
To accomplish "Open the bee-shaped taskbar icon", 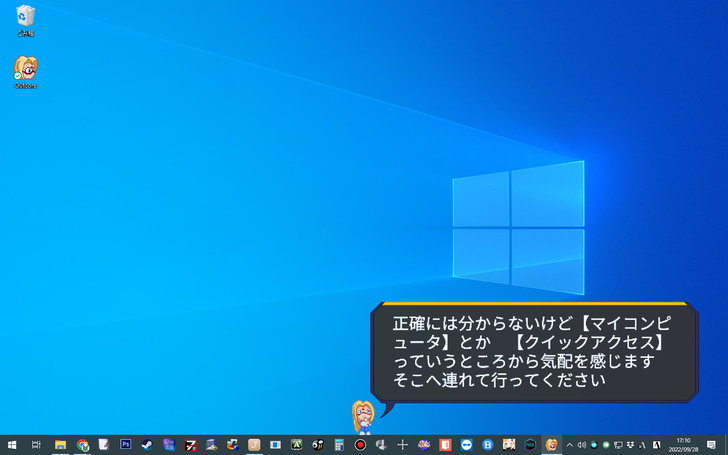I will pyautogui.click(x=318, y=445).
